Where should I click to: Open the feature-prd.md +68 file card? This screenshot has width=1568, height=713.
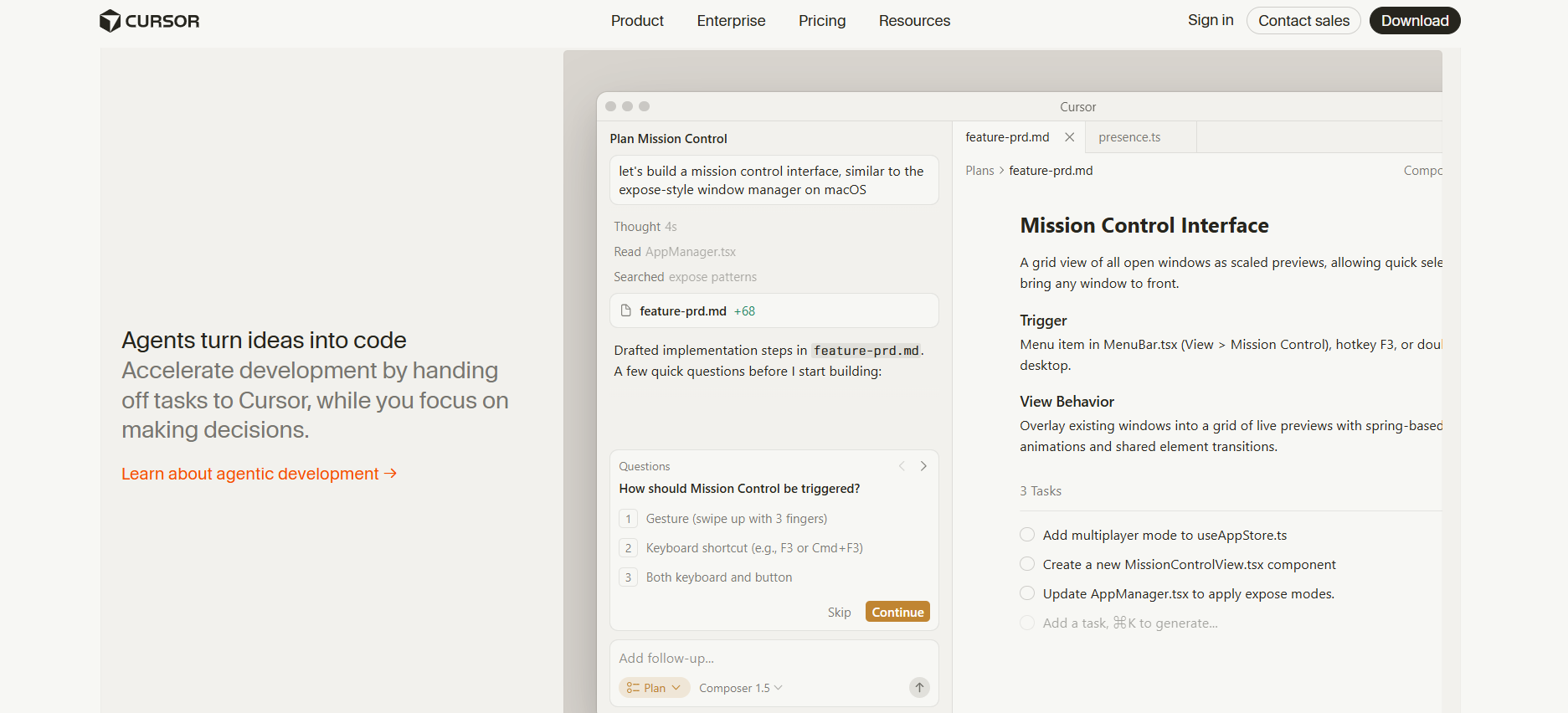click(774, 310)
